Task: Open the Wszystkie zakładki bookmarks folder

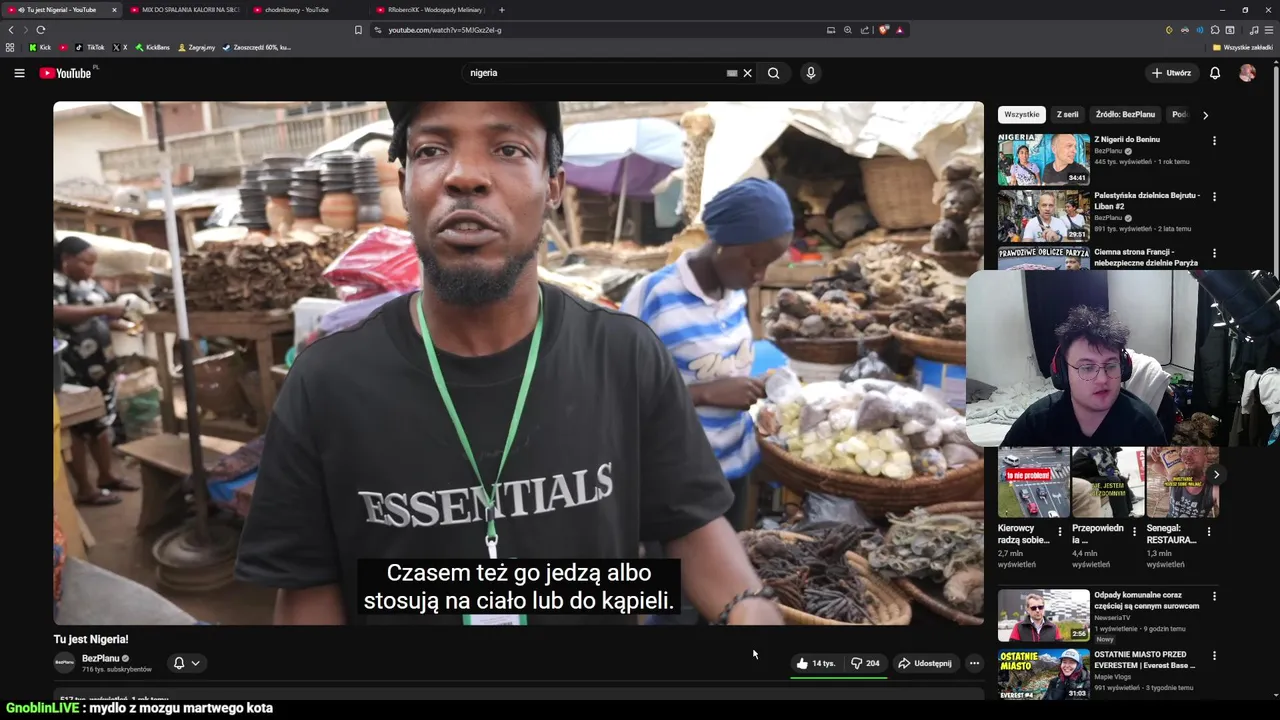Action: pos(1243,47)
